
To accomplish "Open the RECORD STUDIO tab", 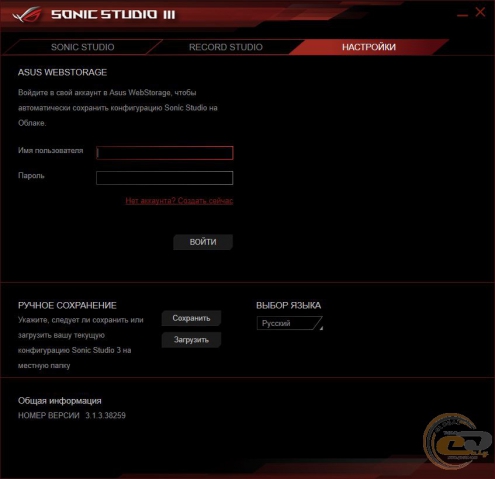I will click(x=226, y=47).
